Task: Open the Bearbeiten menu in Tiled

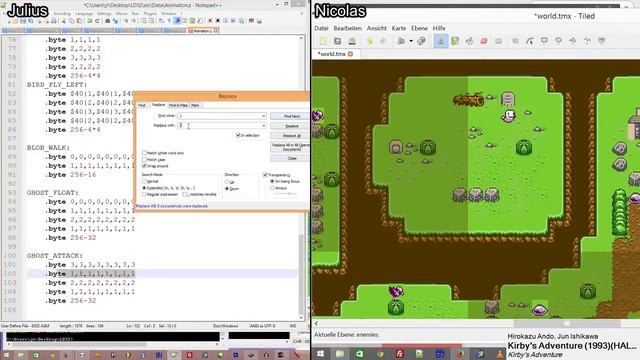Action: click(x=347, y=28)
